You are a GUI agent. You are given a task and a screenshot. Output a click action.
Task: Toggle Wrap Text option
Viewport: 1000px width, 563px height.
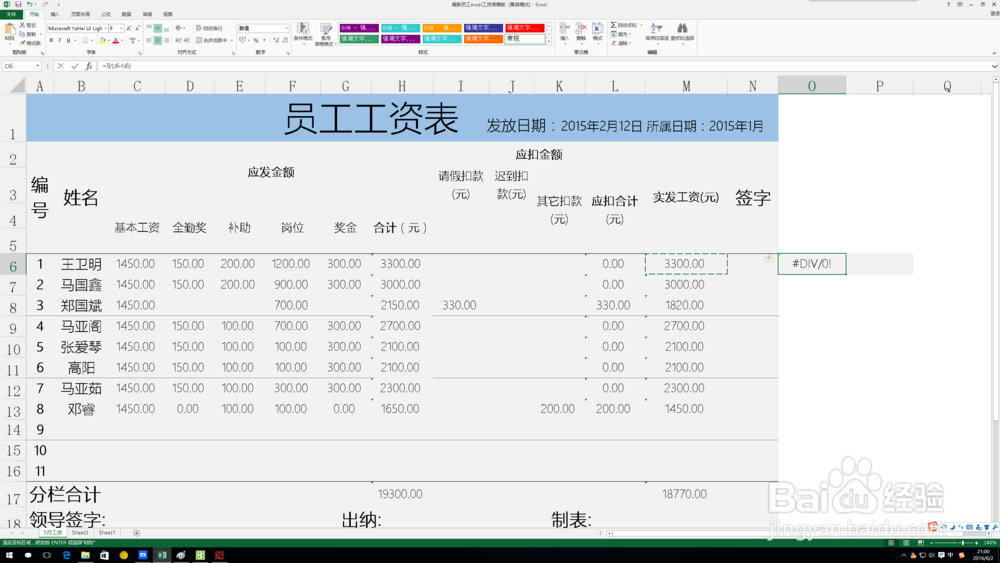(x=210, y=28)
